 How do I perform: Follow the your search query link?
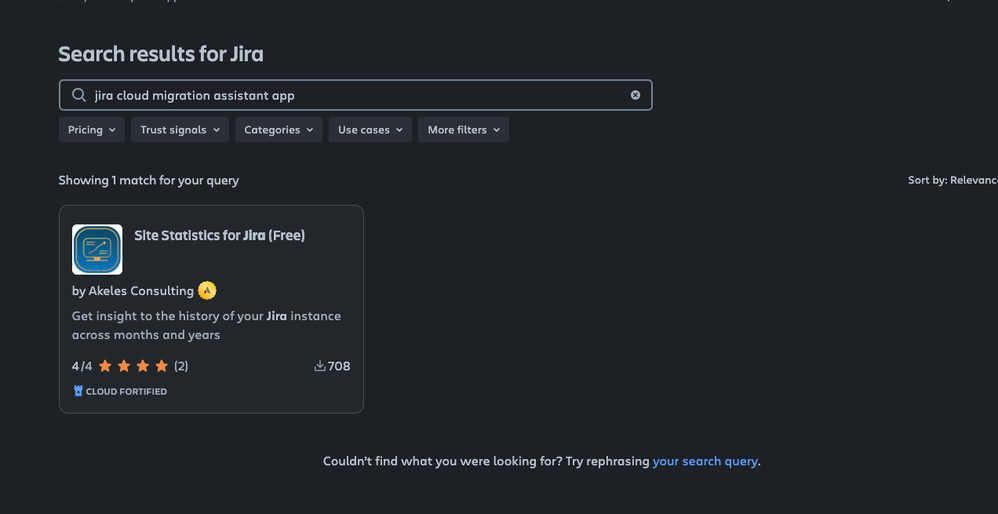tap(705, 461)
